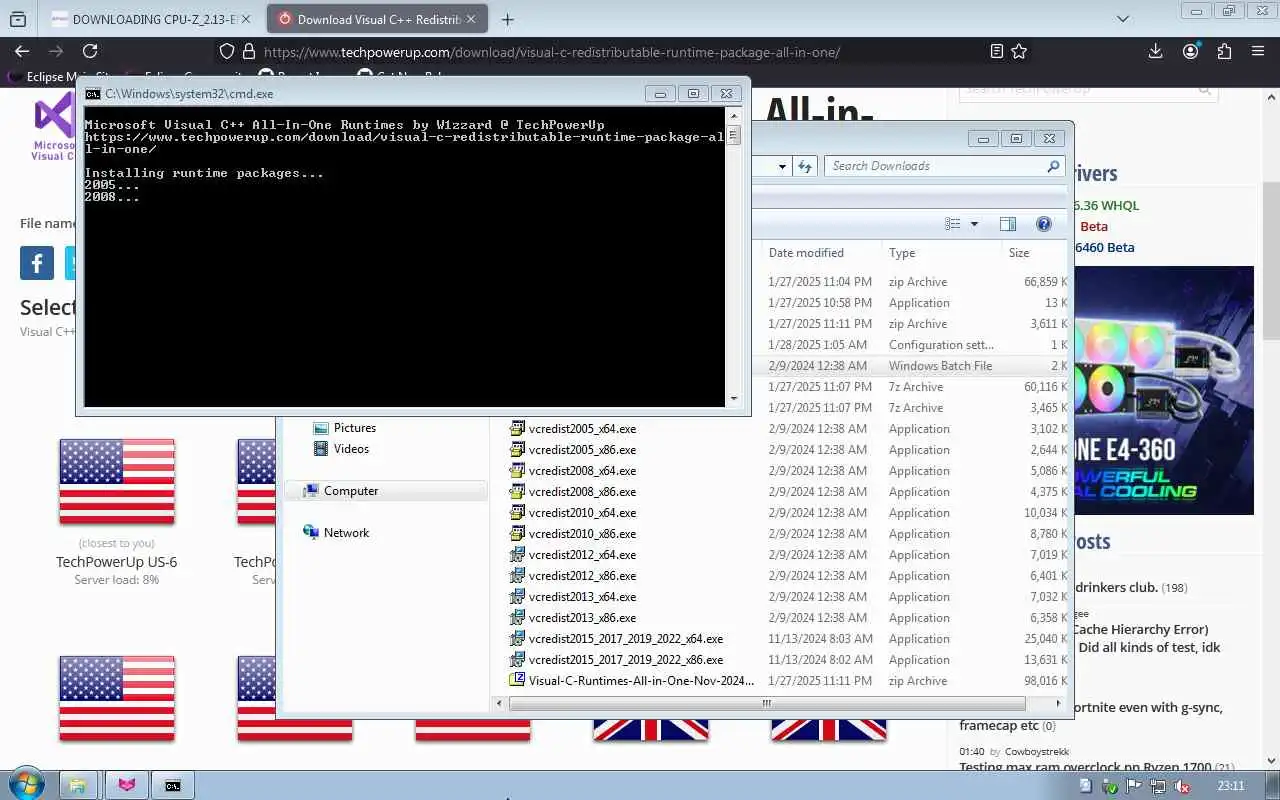Click the Explorer search magnifier icon
Image resolution: width=1280 pixels, height=800 pixels.
1053,166
